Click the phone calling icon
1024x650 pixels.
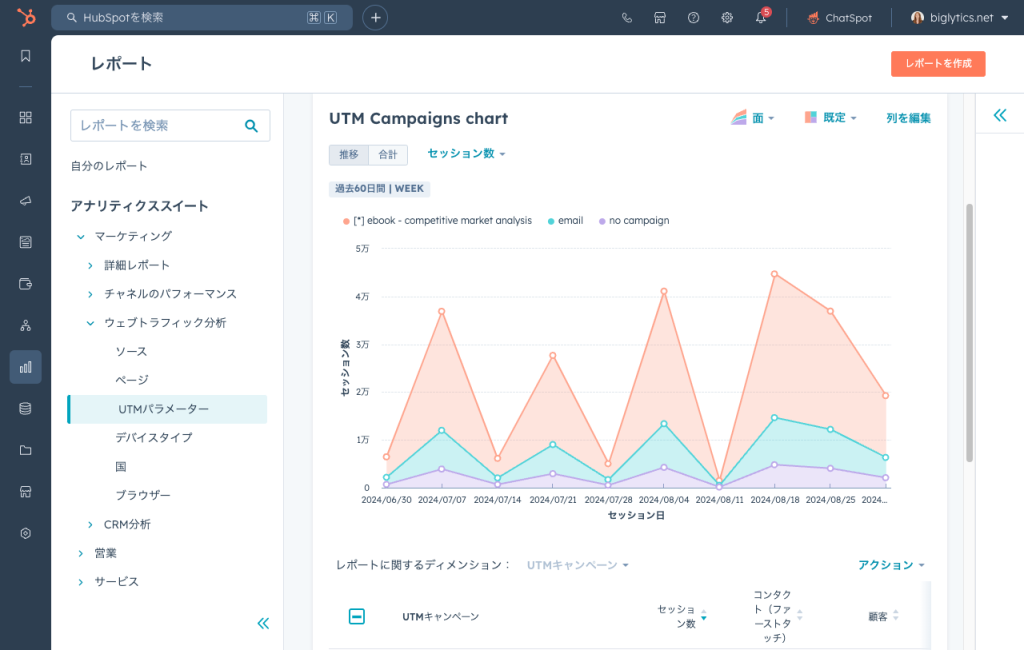coord(627,18)
